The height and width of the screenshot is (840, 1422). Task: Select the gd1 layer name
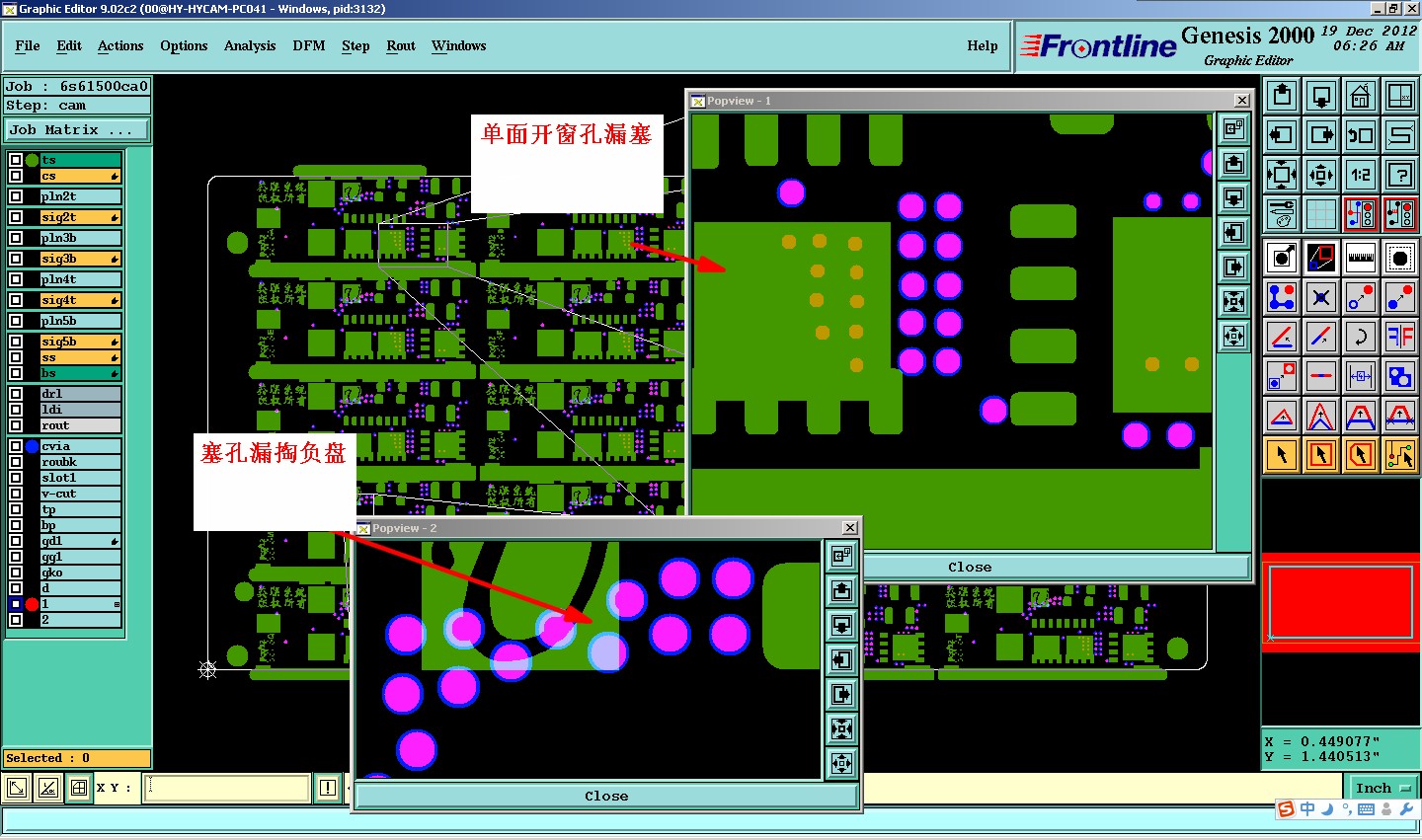(81, 541)
